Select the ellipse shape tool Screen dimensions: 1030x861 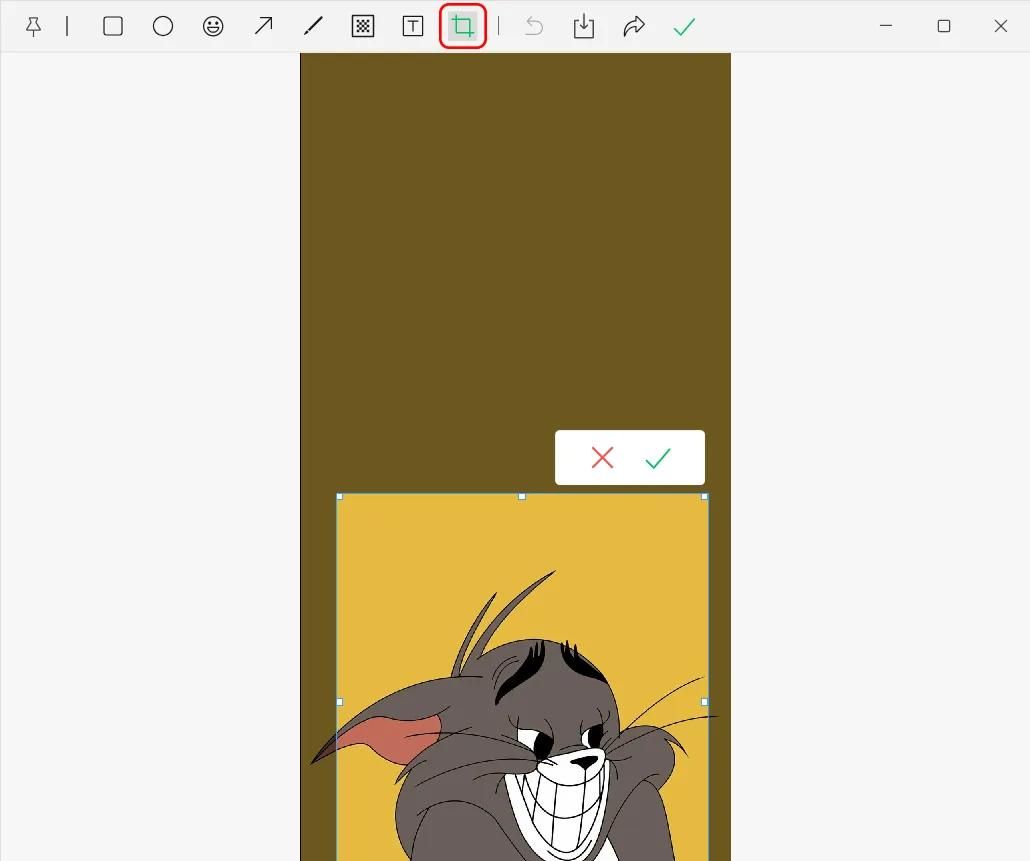(x=163, y=27)
